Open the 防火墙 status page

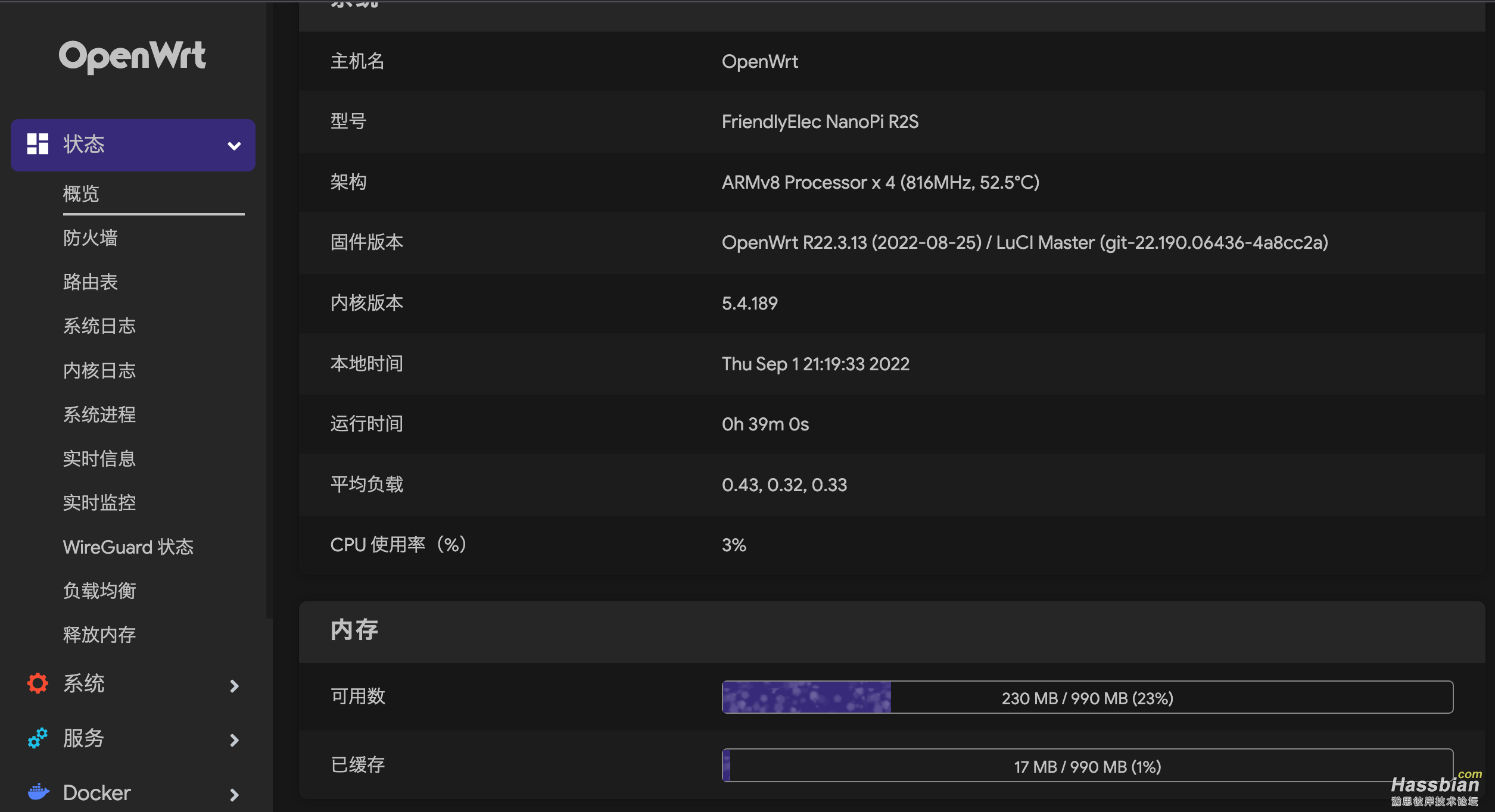[x=91, y=238]
